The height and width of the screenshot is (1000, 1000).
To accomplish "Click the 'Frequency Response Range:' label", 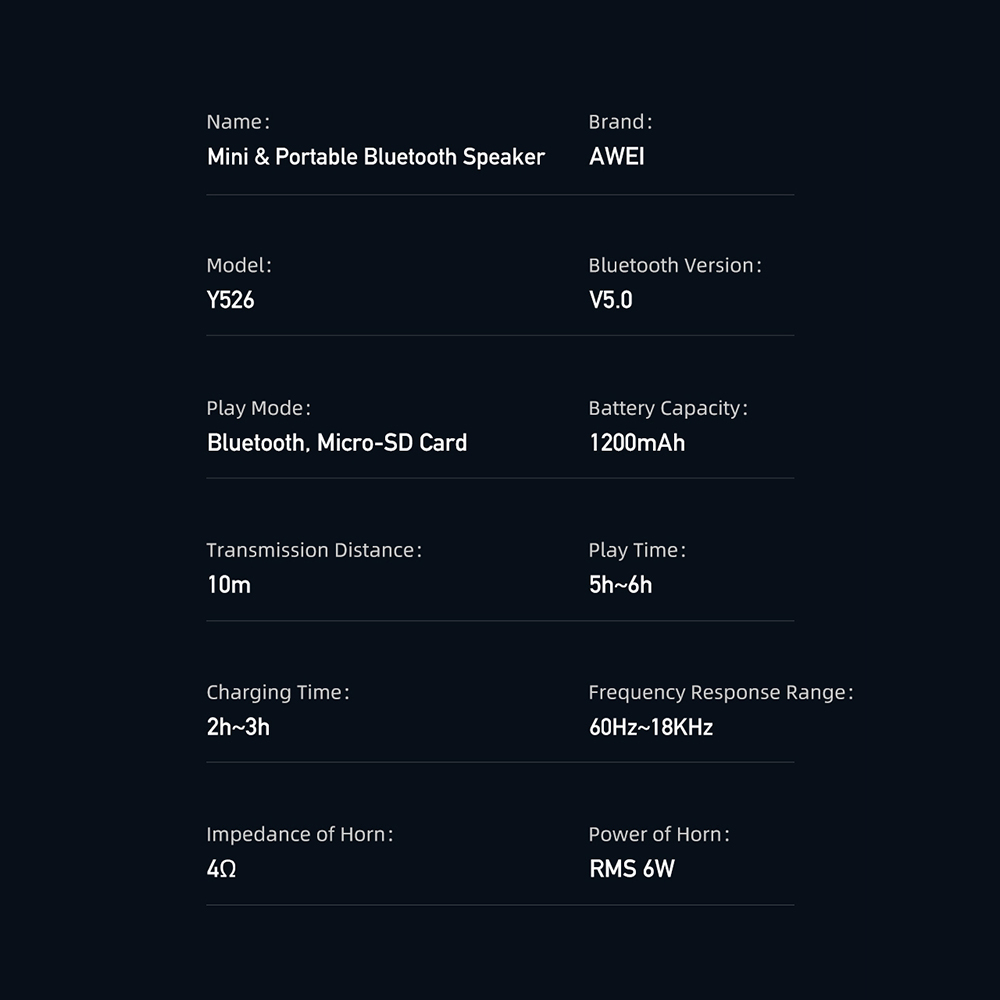I will pyautogui.click(x=721, y=692).
